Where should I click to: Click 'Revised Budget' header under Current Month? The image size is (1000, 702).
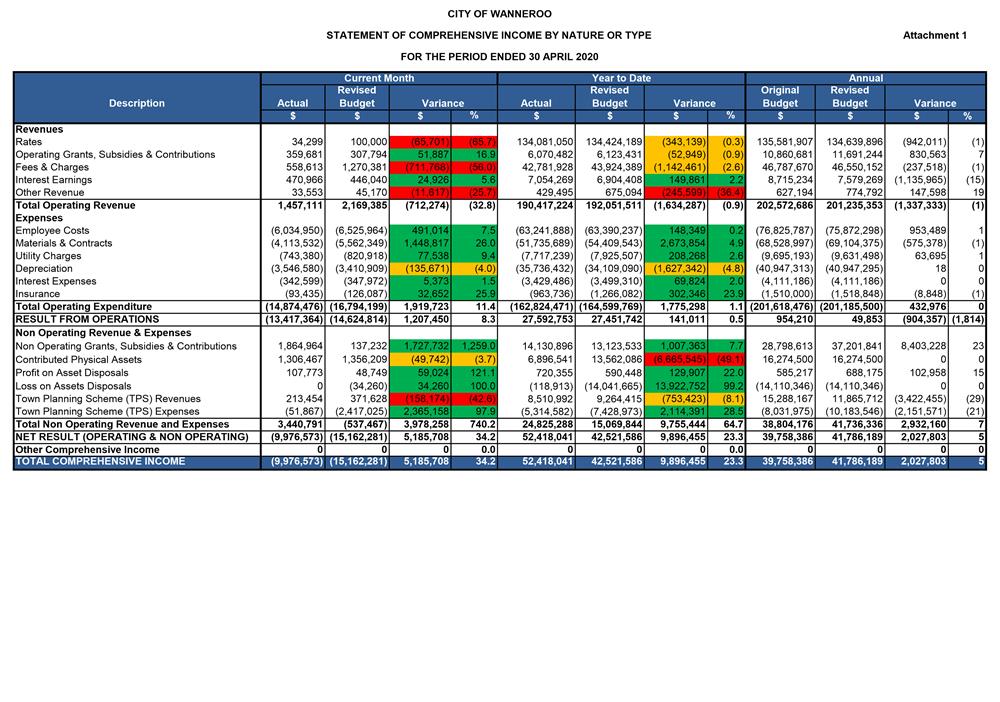pyautogui.click(x=357, y=97)
